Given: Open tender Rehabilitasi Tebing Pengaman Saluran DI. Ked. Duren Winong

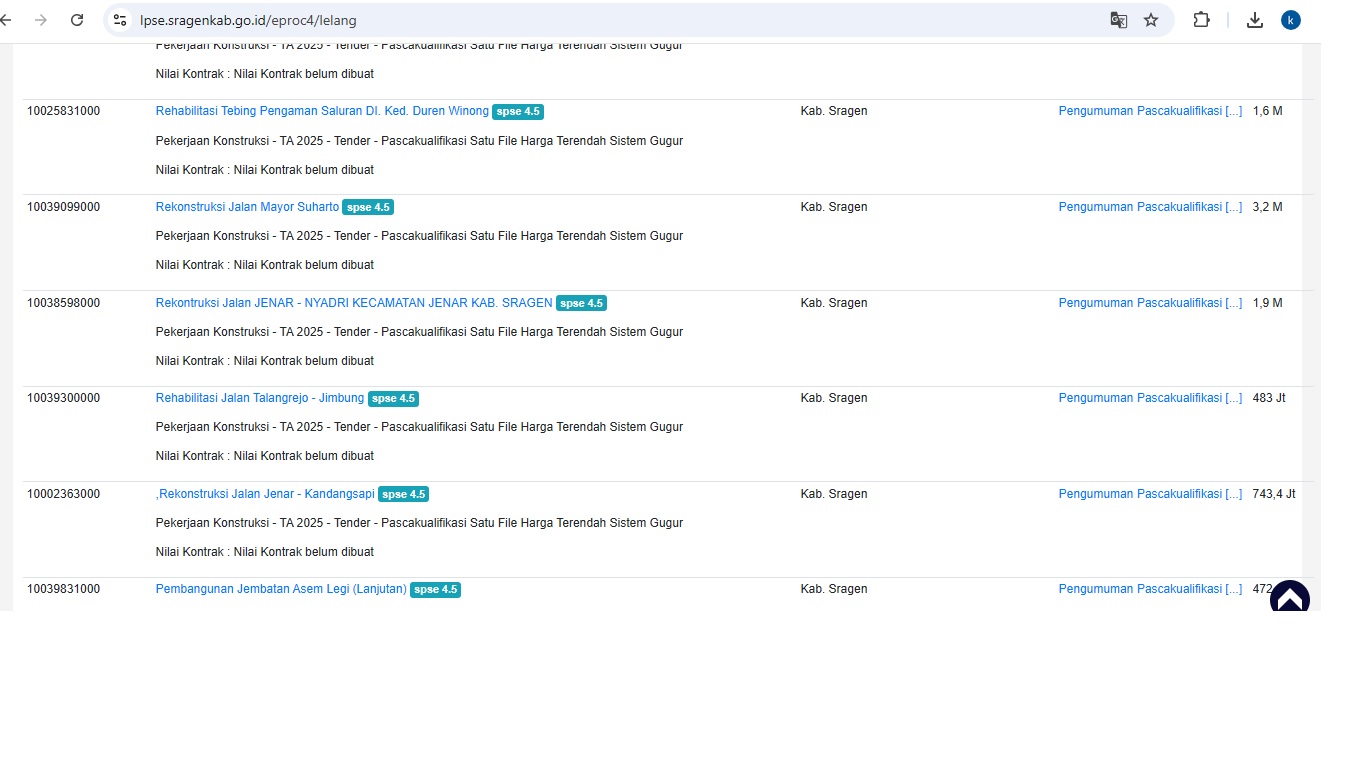Looking at the screenshot, I should (322, 111).
